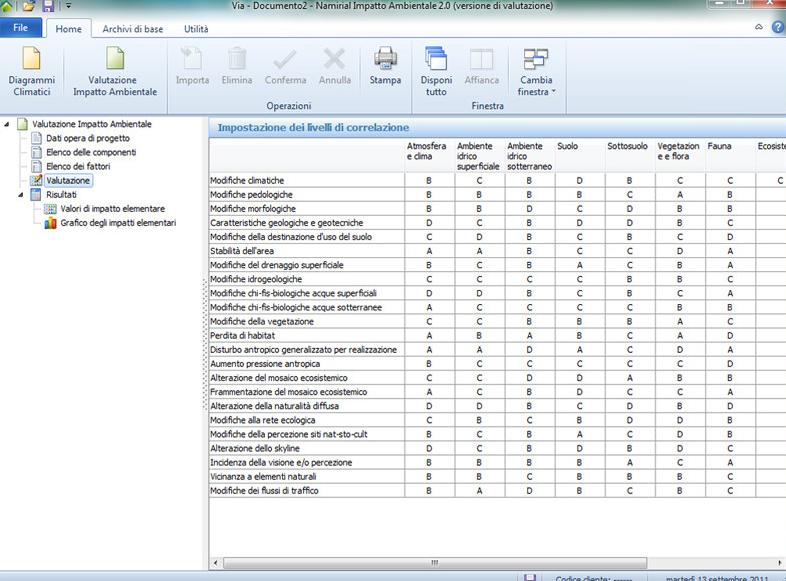Click Disponi tutto to arrange windows
This screenshot has height=581, width=786.
click(x=436, y=70)
